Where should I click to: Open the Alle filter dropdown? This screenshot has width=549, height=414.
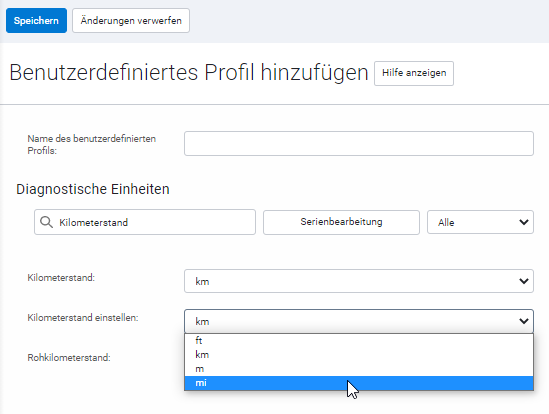coord(480,222)
